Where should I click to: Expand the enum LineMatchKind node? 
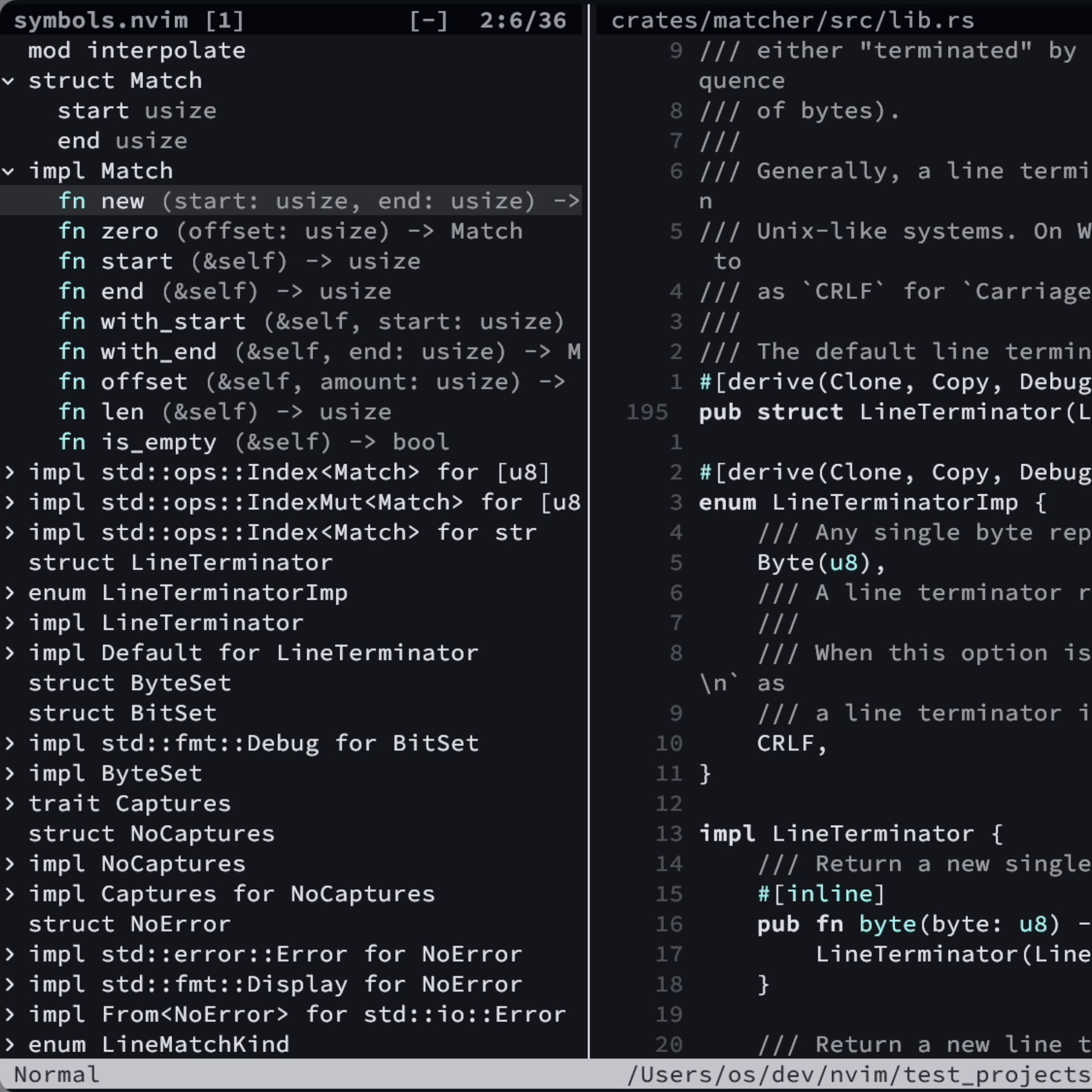[9, 1045]
